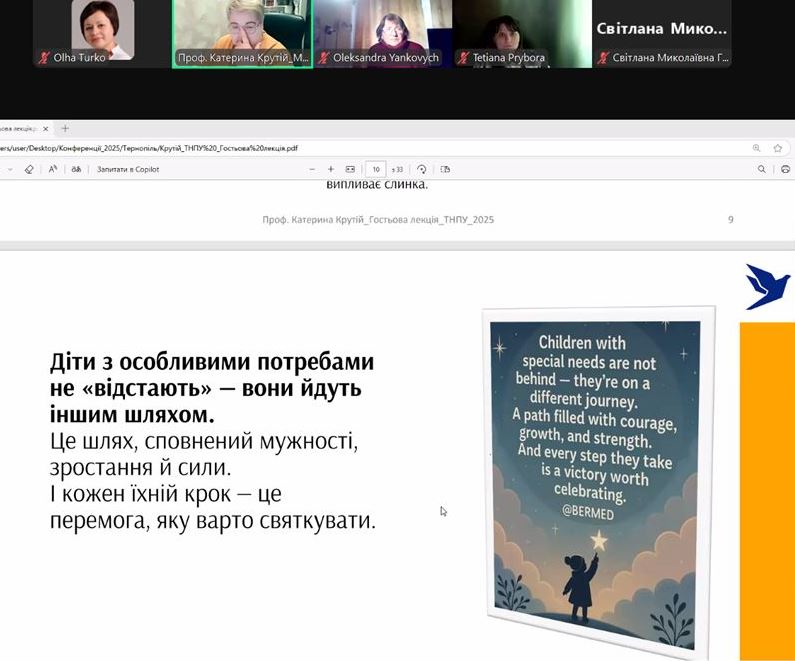Screen dimensions: 795x661
Task: Select Tetiana Prybora's video tile
Action: [522, 33]
